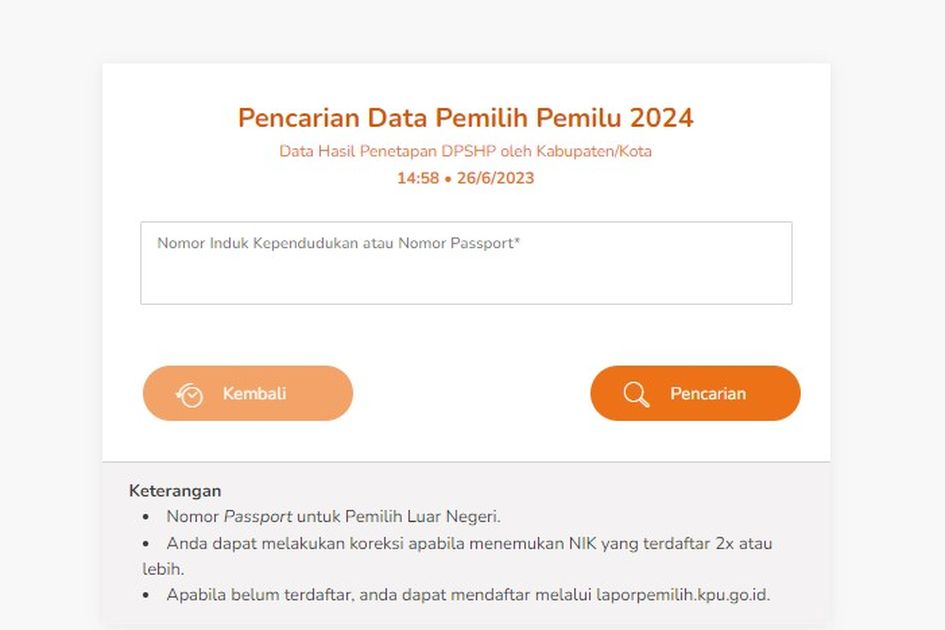Click the wrapped word lebih in the notes
Image resolution: width=945 pixels, height=630 pixels.
[161, 569]
